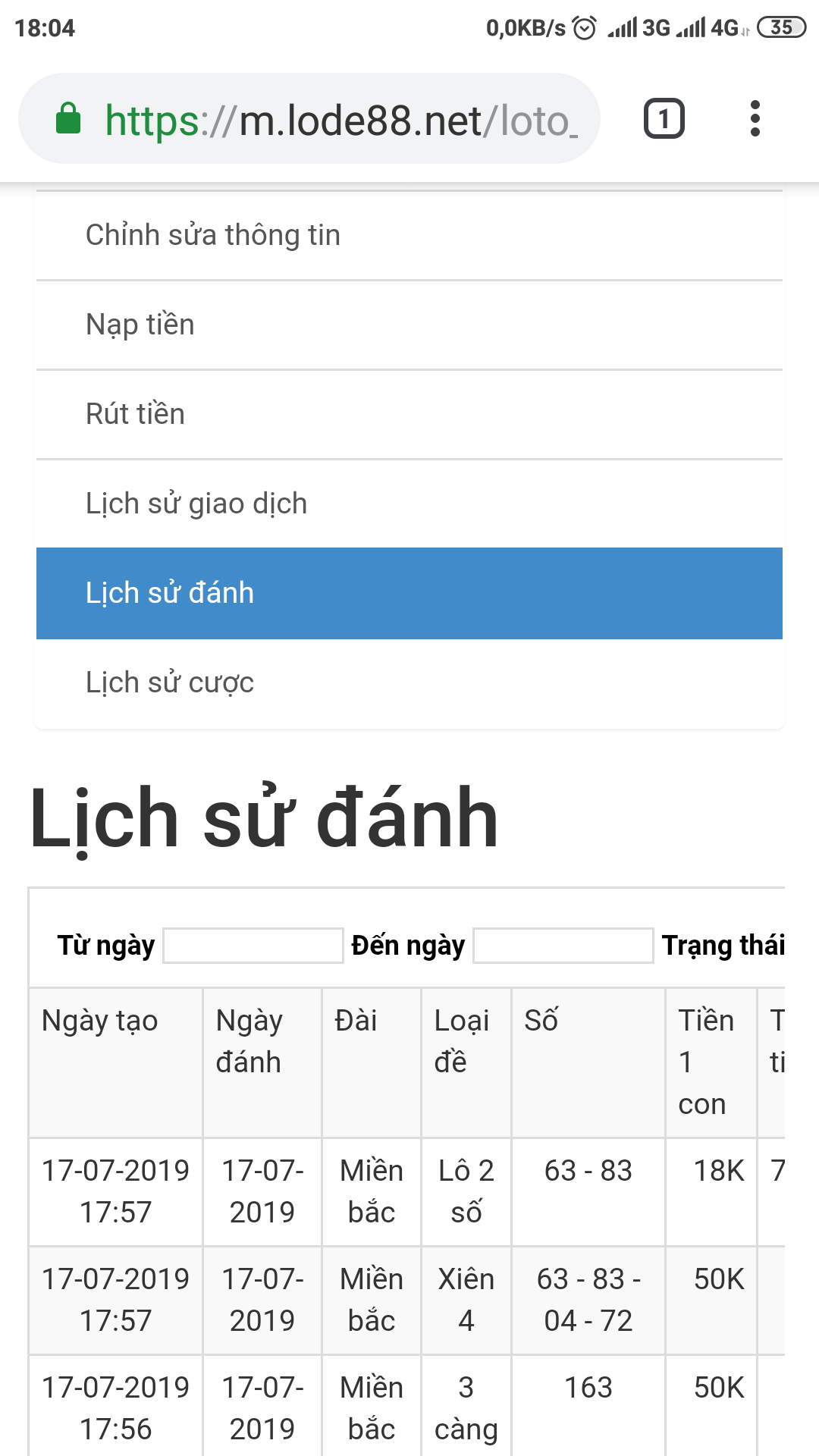819x1456 pixels.
Task: Click the Từ ngày date field
Action: click(x=253, y=946)
